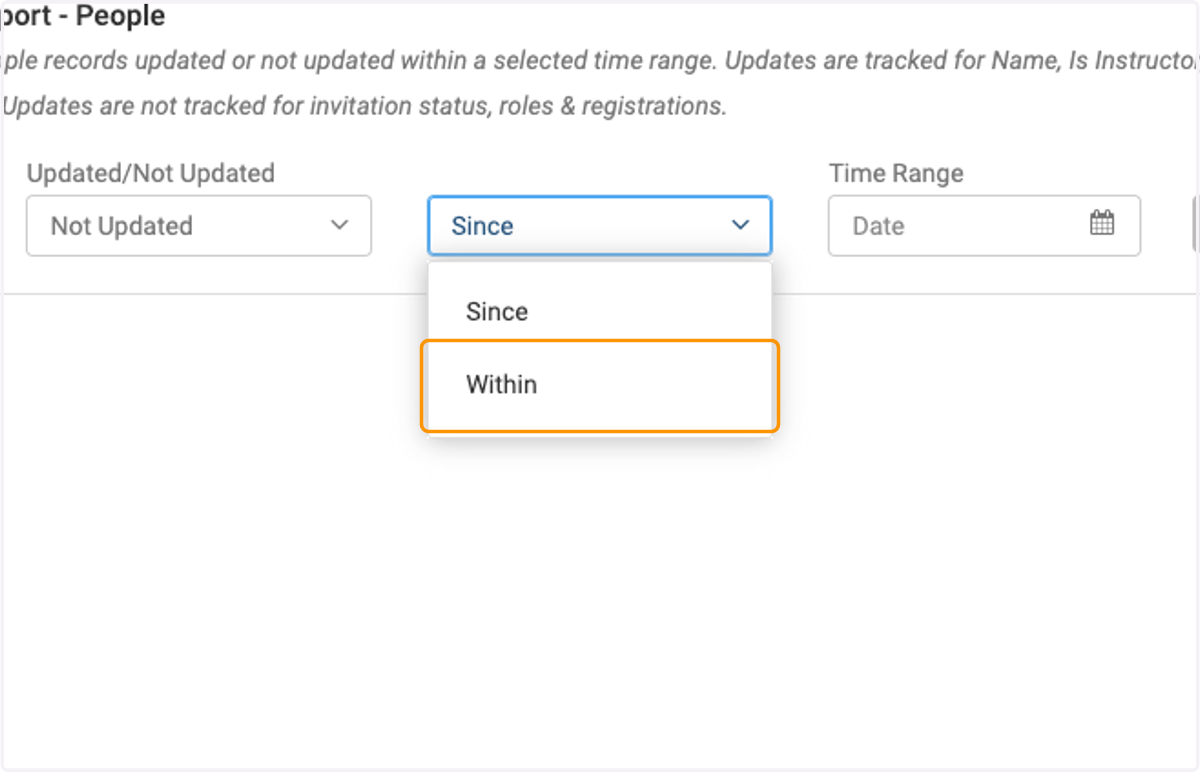Screen dimensions: 1200x772
Task: Select the Since option in the list
Action: pyautogui.click(x=600, y=311)
